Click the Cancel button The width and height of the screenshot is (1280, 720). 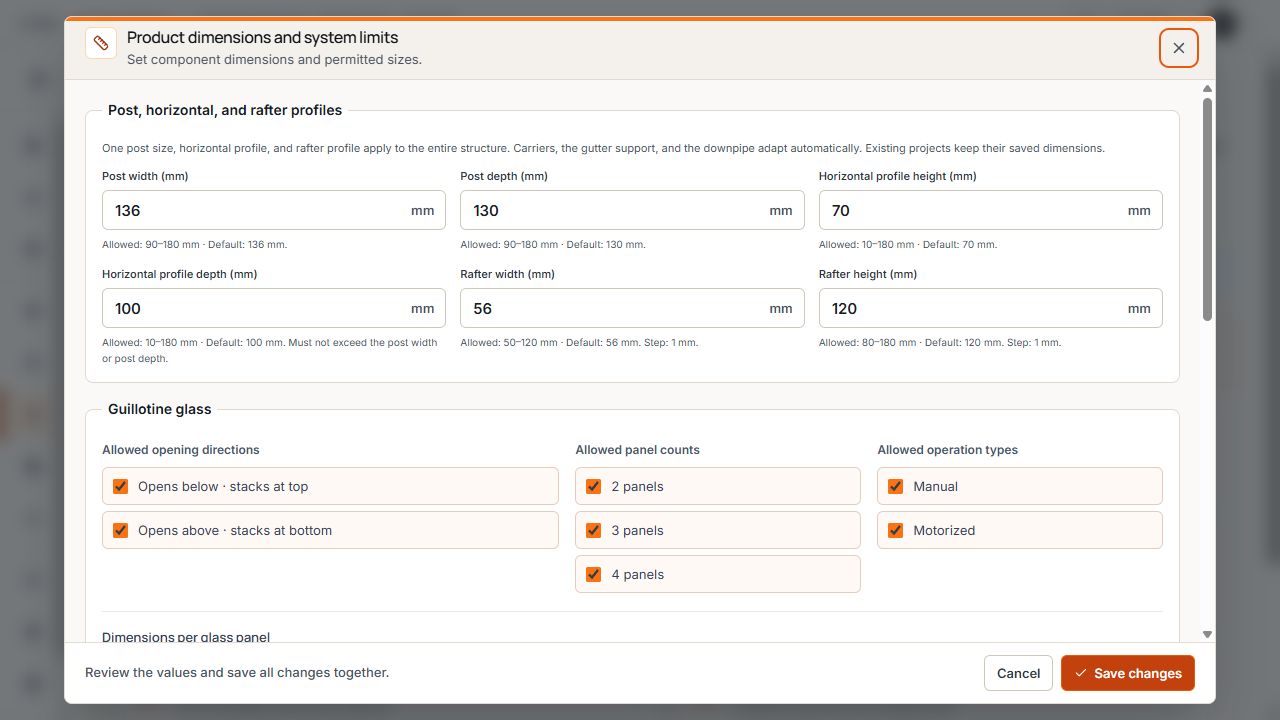[x=1018, y=673]
